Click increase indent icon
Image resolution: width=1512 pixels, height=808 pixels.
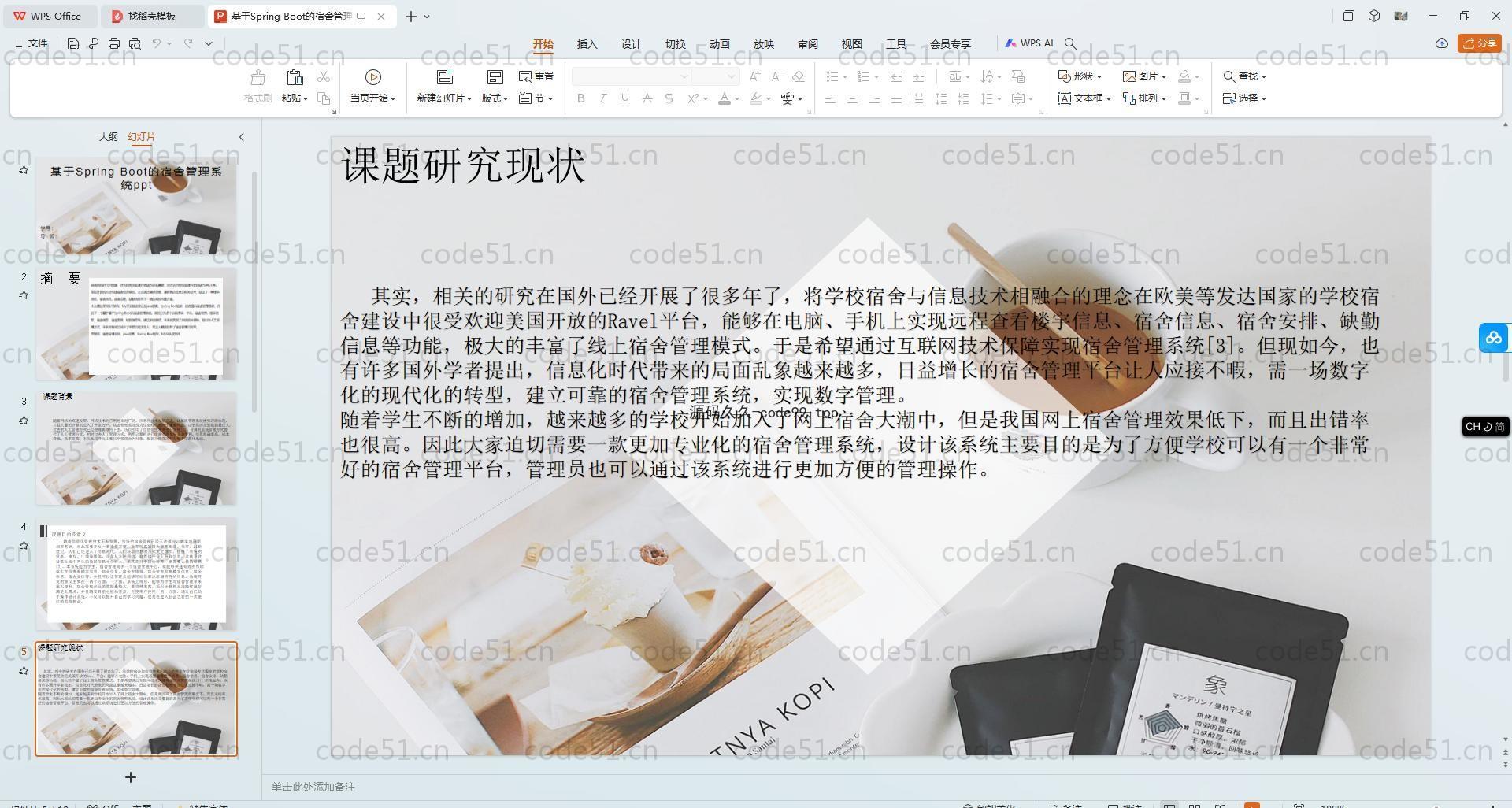tap(918, 76)
